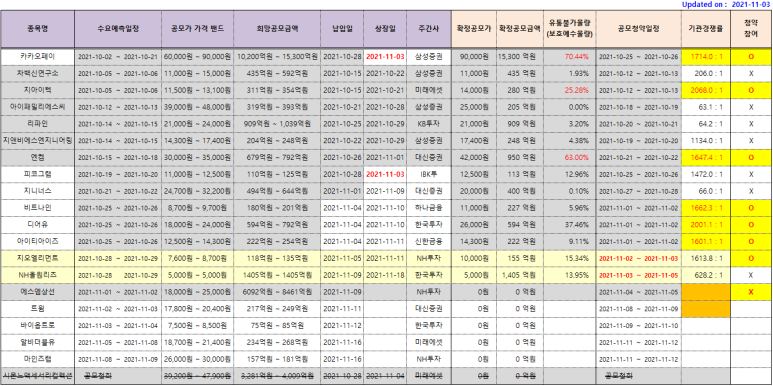Click the 1714.0 : 1 competition ratio cell

coord(705,57)
